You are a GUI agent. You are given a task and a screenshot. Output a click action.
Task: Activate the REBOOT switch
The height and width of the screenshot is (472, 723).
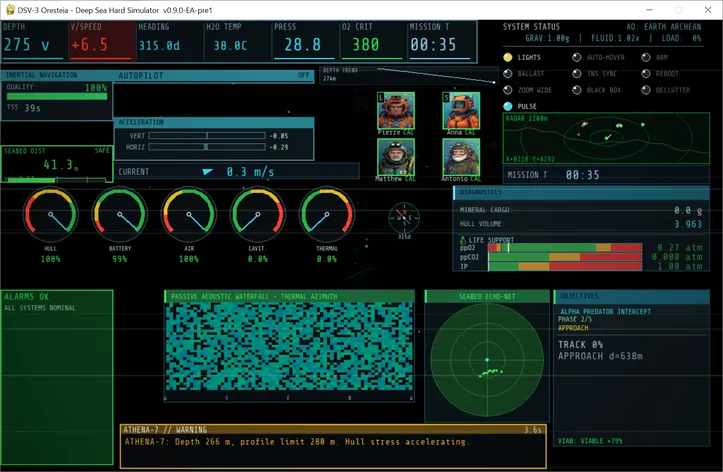[x=646, y=73]
